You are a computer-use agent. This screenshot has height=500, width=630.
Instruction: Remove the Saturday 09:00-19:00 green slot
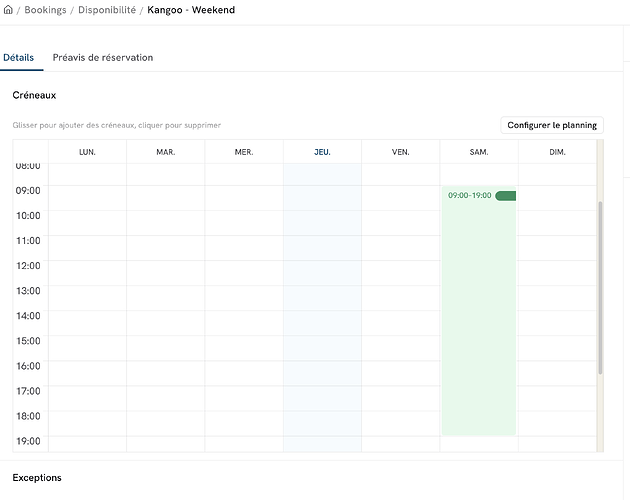[x=479, y=311]
